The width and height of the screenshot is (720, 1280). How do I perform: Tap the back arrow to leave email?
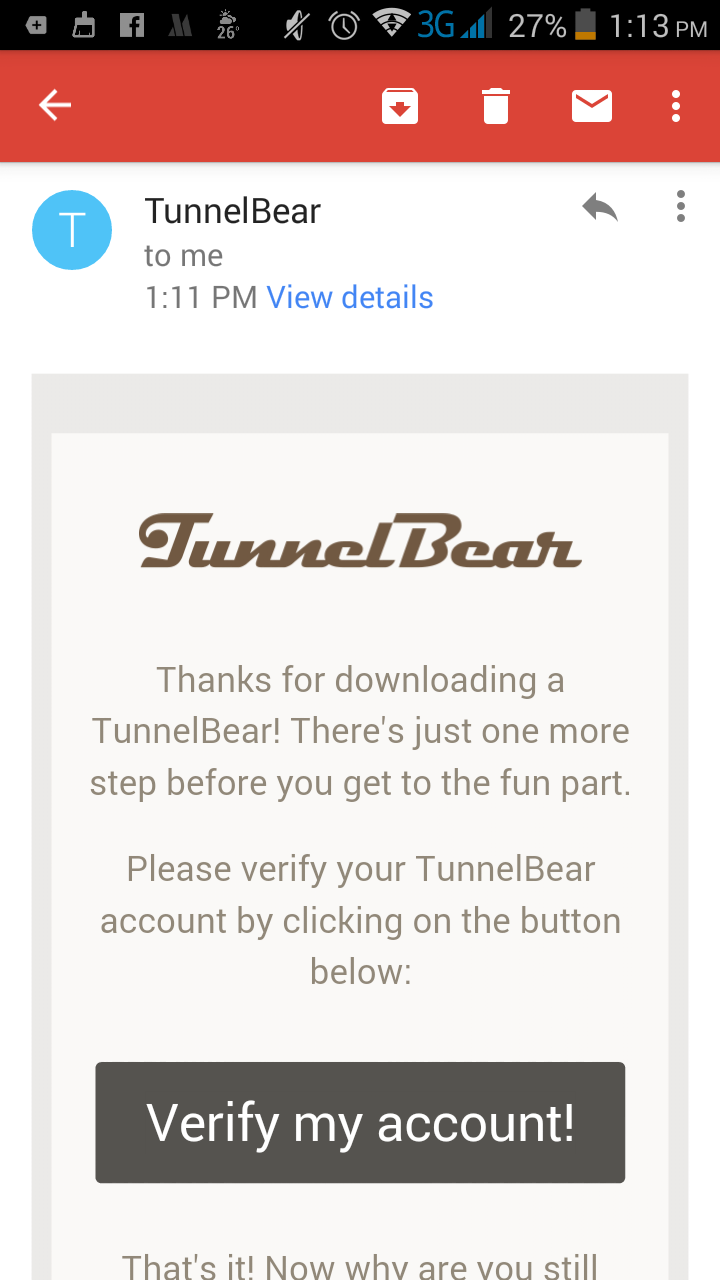tap(55, 105)
